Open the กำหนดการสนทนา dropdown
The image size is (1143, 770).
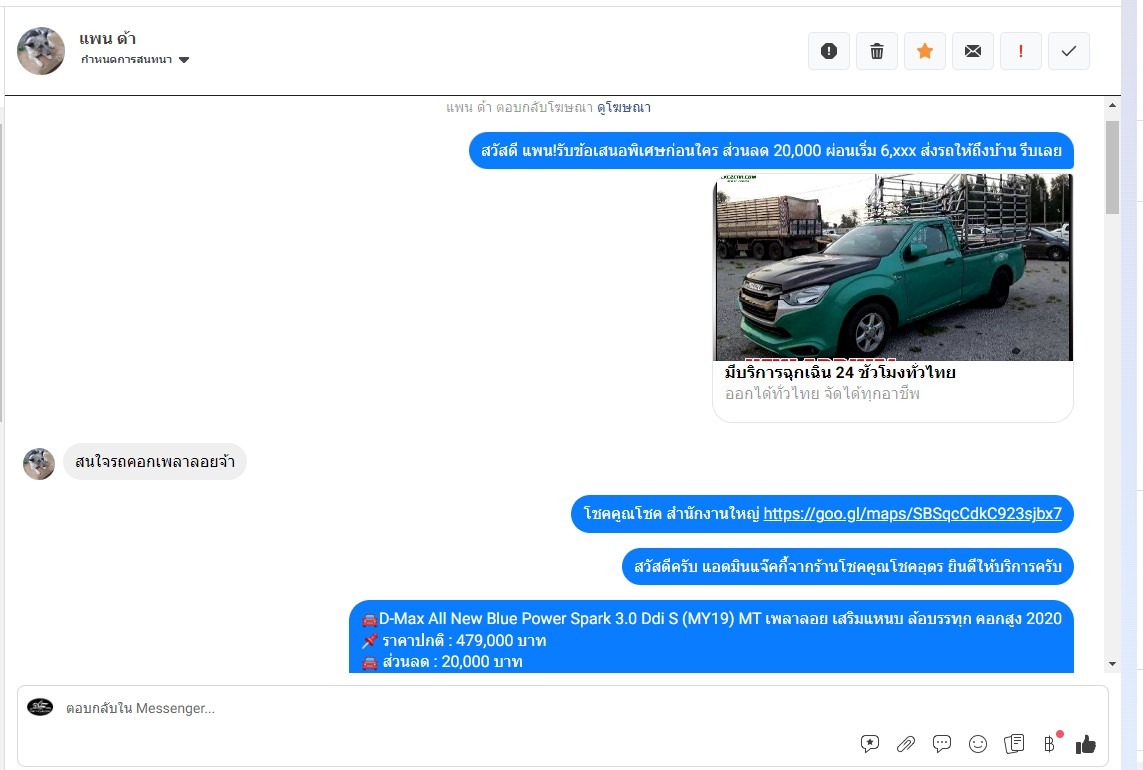pos(135,60)
